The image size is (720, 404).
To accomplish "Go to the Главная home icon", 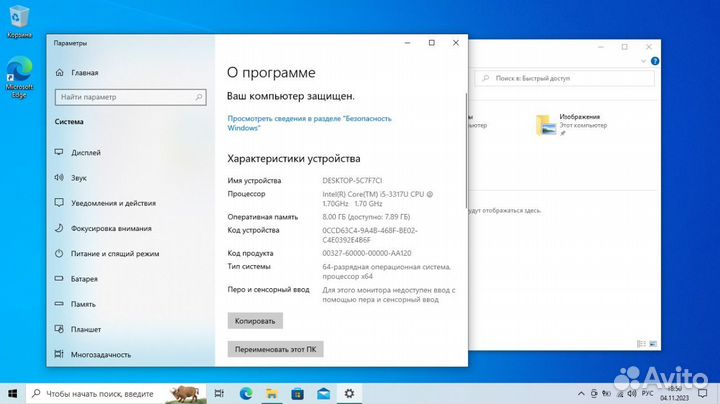I will [59, 72].
